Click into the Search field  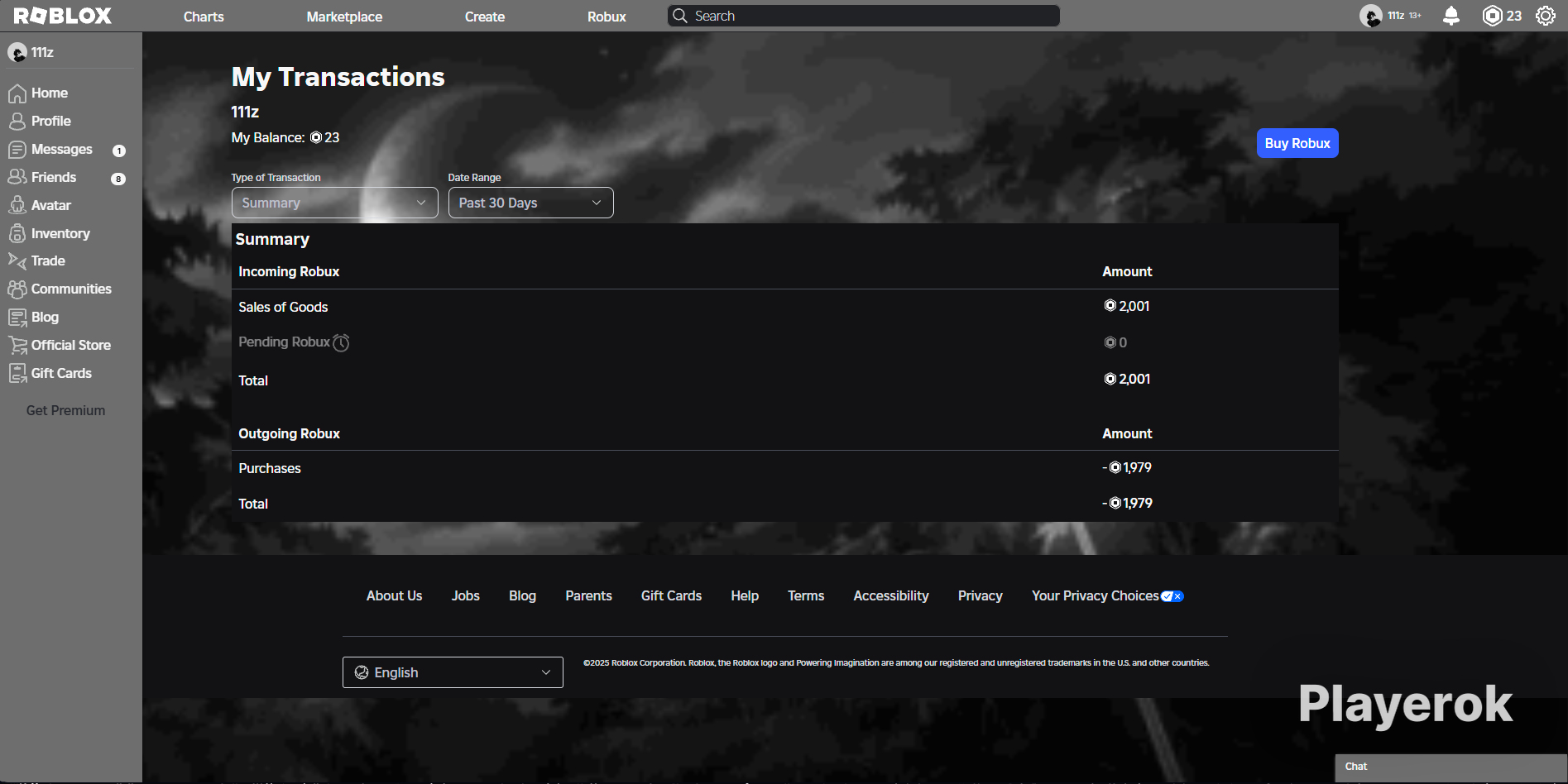(x=864, y=16)
